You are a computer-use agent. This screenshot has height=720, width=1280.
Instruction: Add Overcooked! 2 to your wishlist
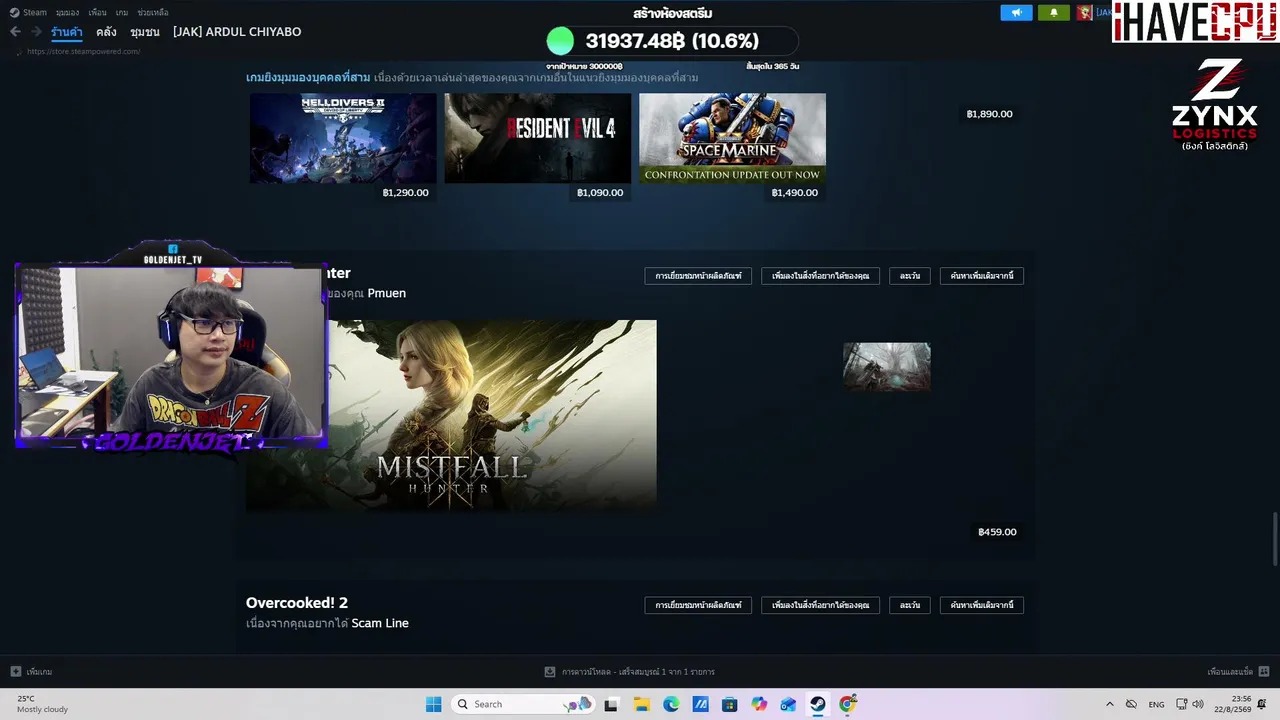click(x=821, y=605)
